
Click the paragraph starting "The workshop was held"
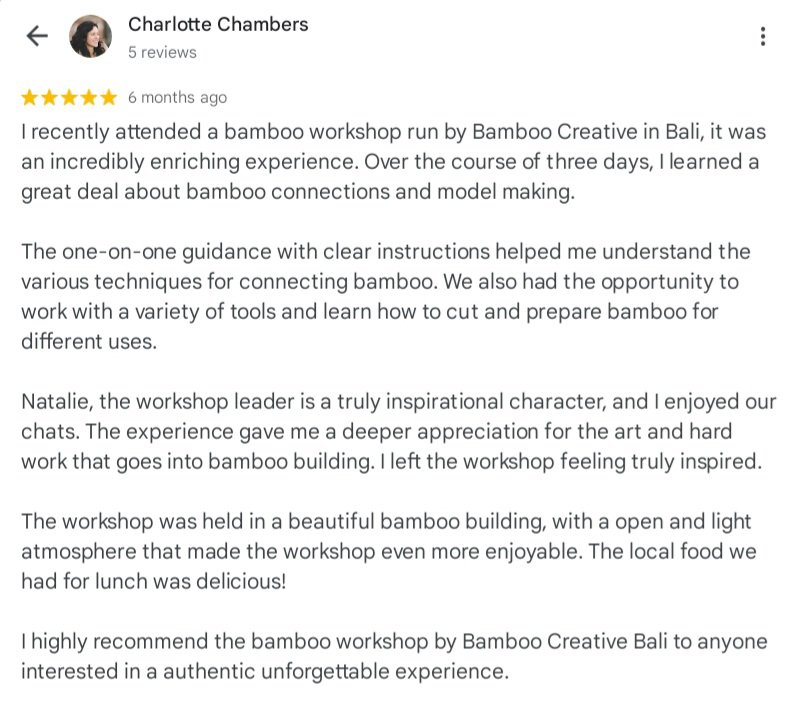tap(385, 551)
